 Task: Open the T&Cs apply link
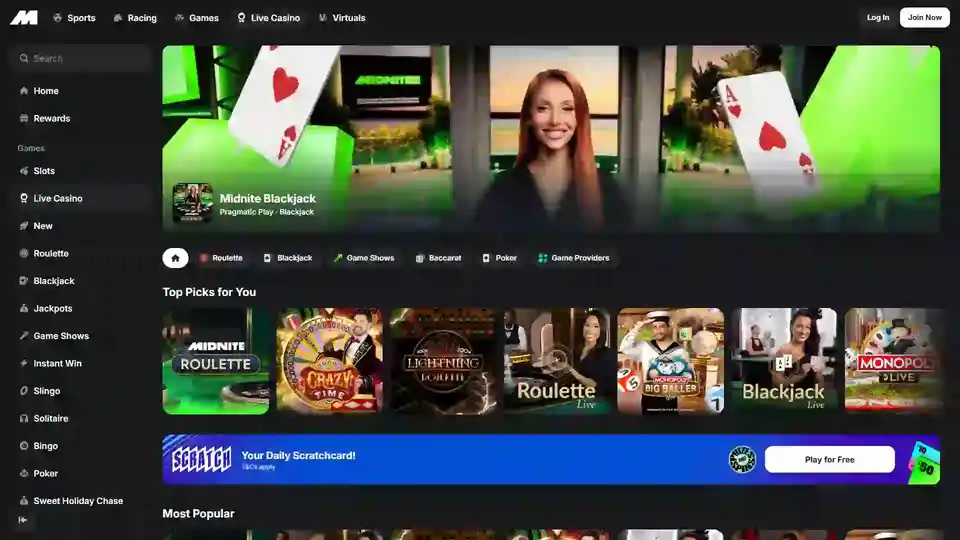point(258,467)
